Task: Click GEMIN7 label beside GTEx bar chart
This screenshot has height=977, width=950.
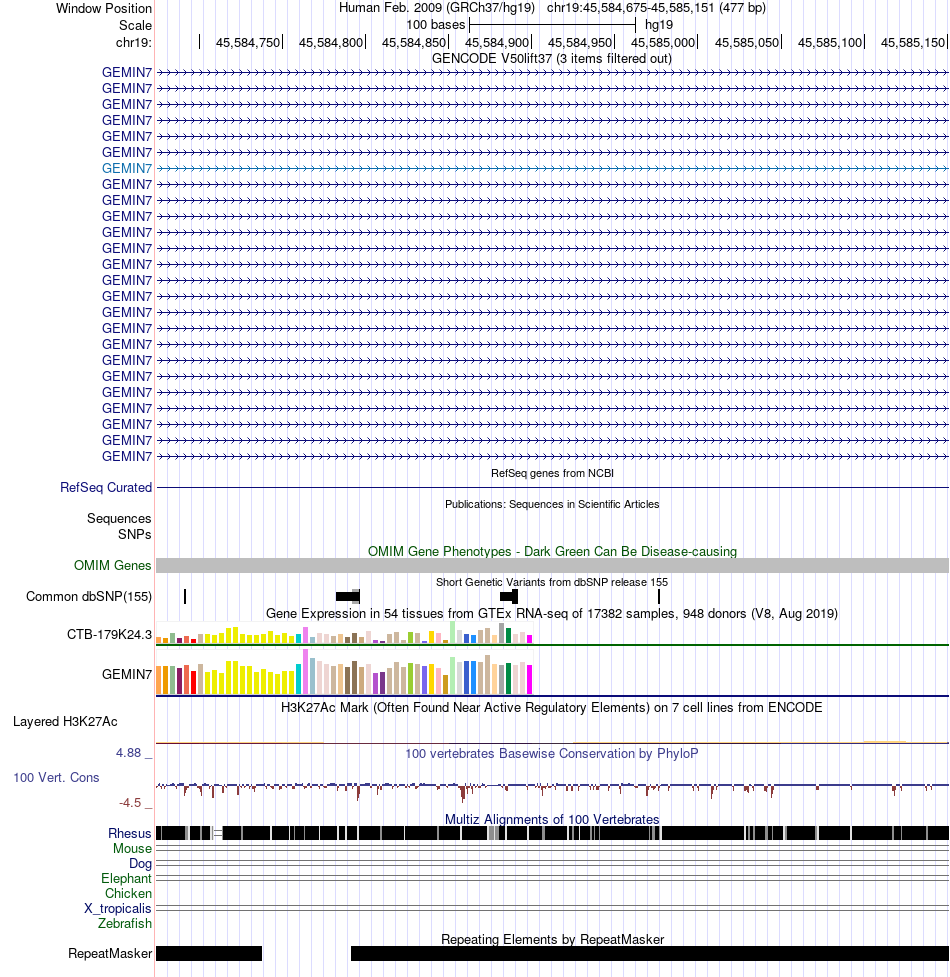Action: pyautogui.click(x=126, y=674)
